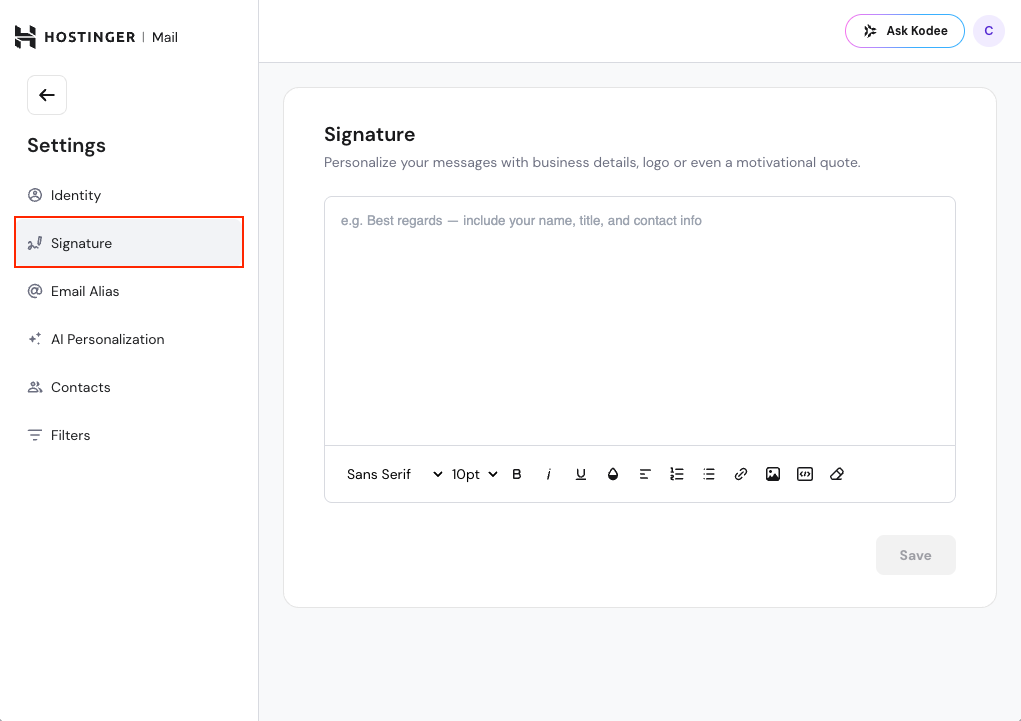
Task: Insert an image into the signature
Action: click(x=773, y=474)
